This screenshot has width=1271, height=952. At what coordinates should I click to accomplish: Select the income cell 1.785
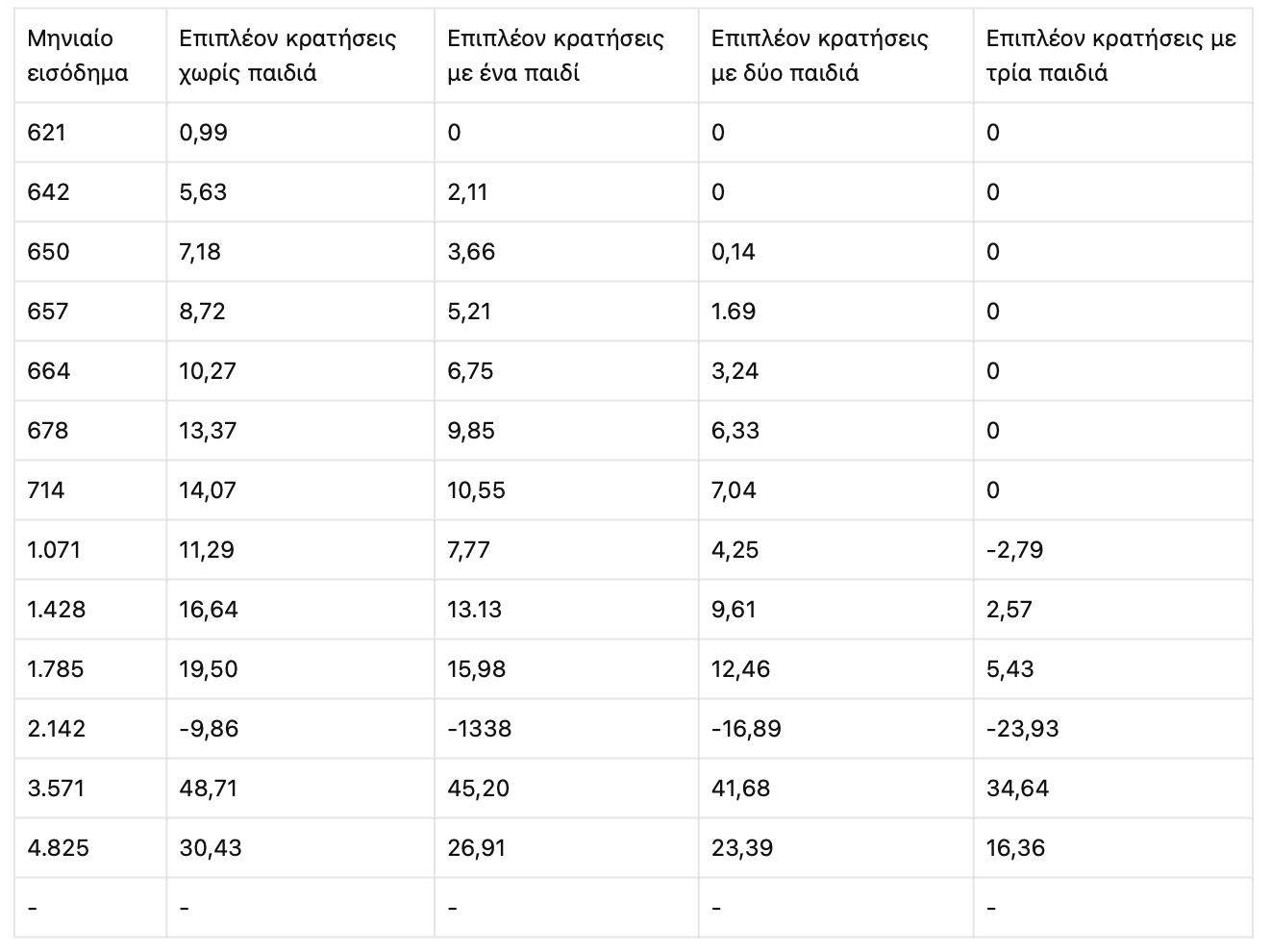tap(90, 669)
